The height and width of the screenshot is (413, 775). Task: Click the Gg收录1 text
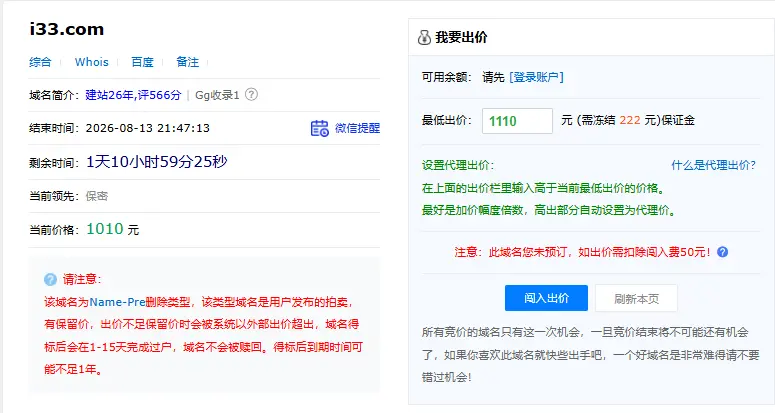(217, 95)
